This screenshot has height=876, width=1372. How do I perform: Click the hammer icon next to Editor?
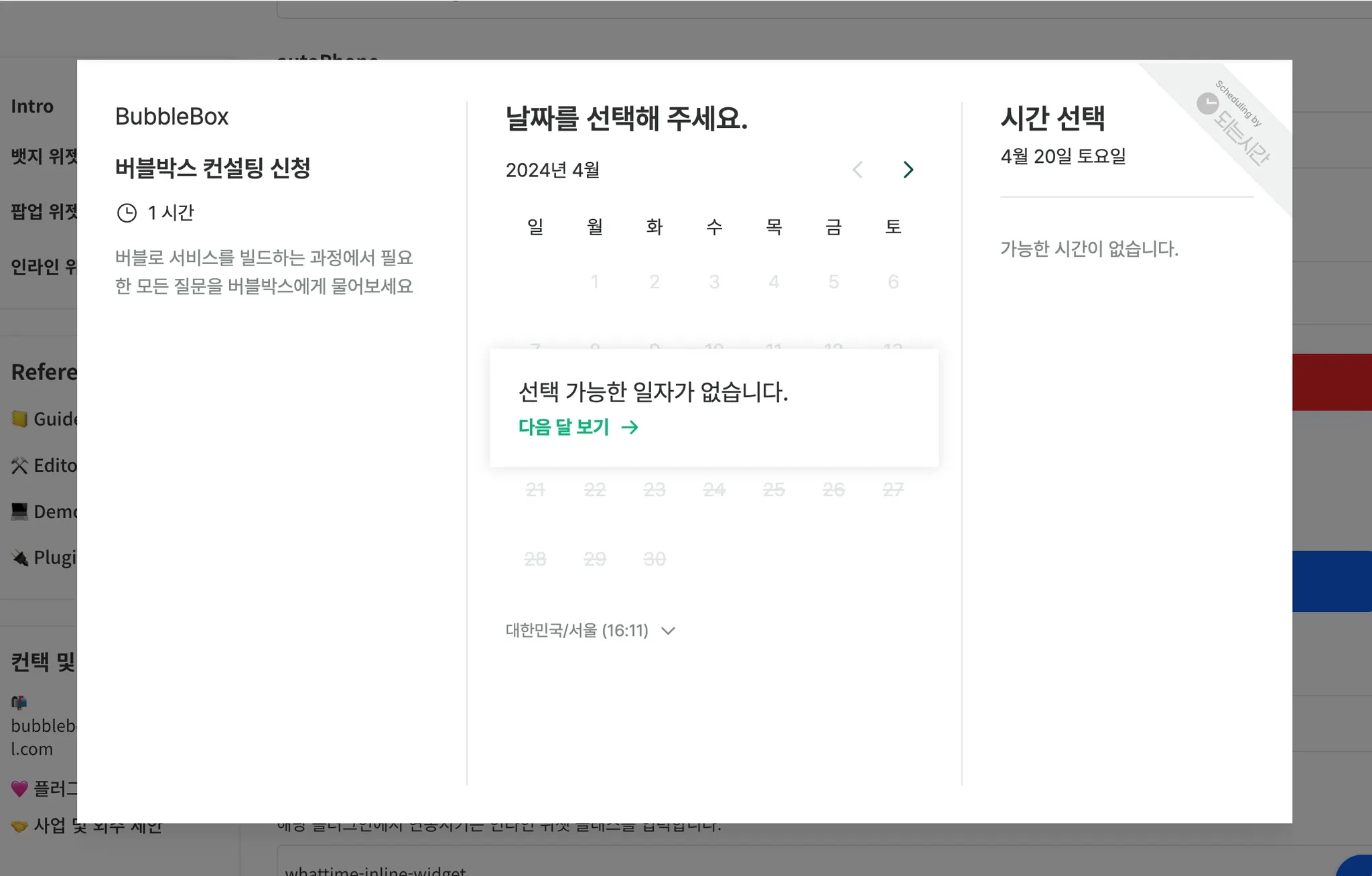tap(19, 465)
